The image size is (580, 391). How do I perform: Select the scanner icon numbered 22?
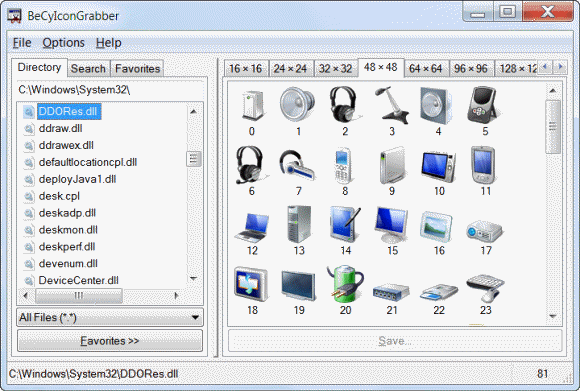[x=439, y=292]
